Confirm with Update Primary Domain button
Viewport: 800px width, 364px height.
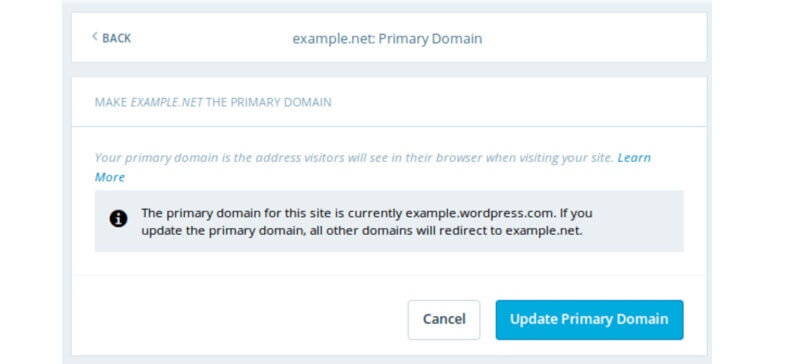[589, 320]
